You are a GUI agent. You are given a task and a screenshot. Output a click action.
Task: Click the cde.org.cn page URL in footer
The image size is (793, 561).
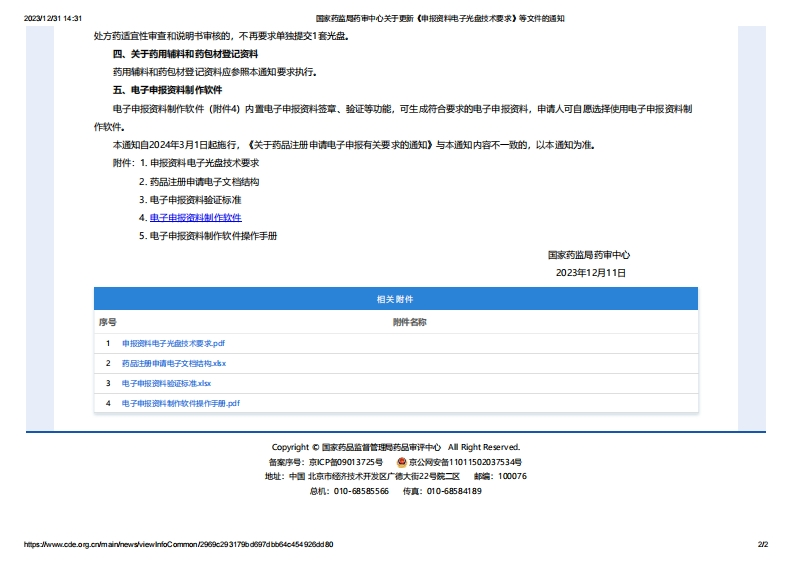[x=178, y=545]
